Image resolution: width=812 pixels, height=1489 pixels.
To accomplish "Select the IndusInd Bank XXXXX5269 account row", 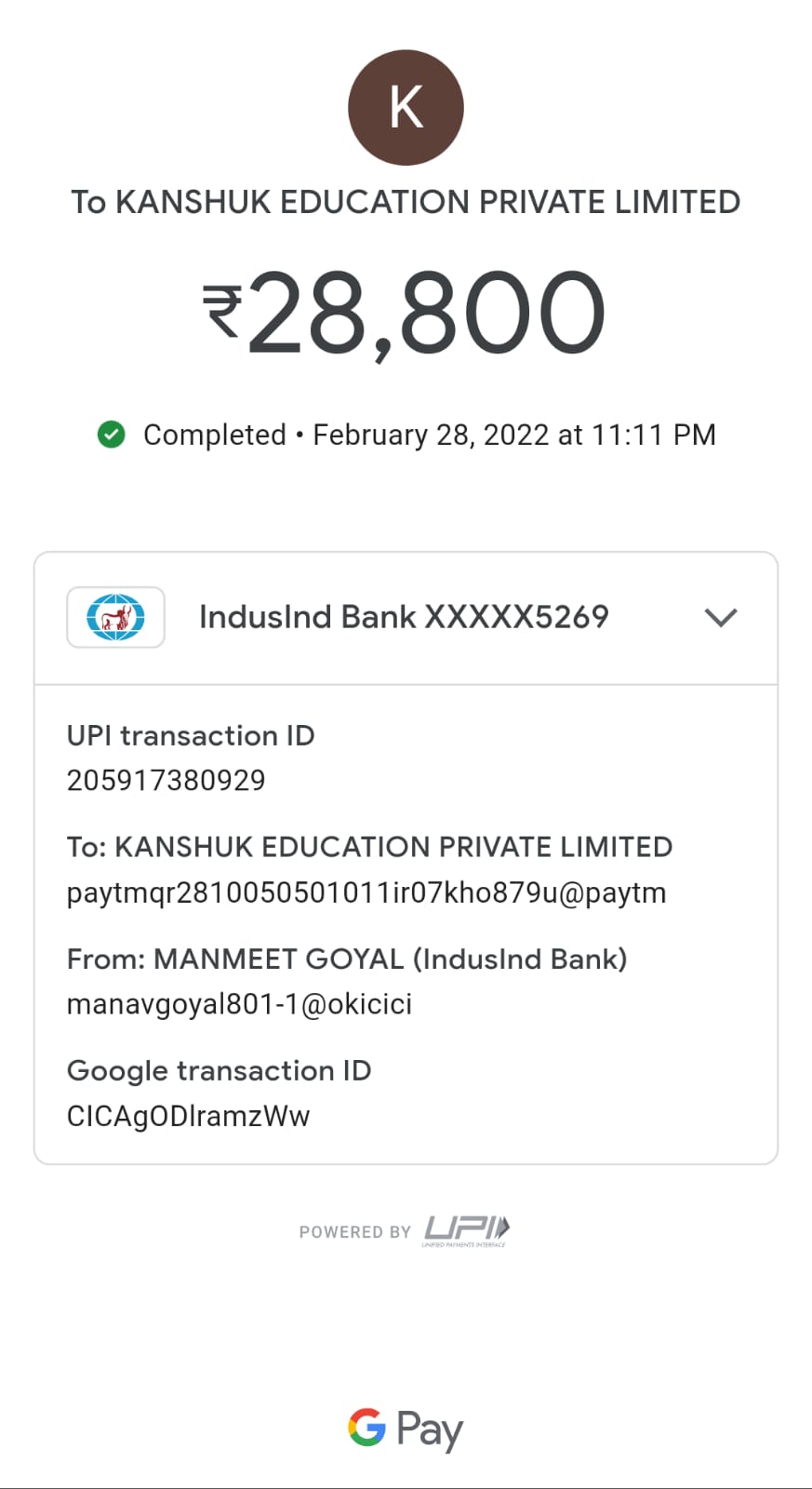I will 404,617.
